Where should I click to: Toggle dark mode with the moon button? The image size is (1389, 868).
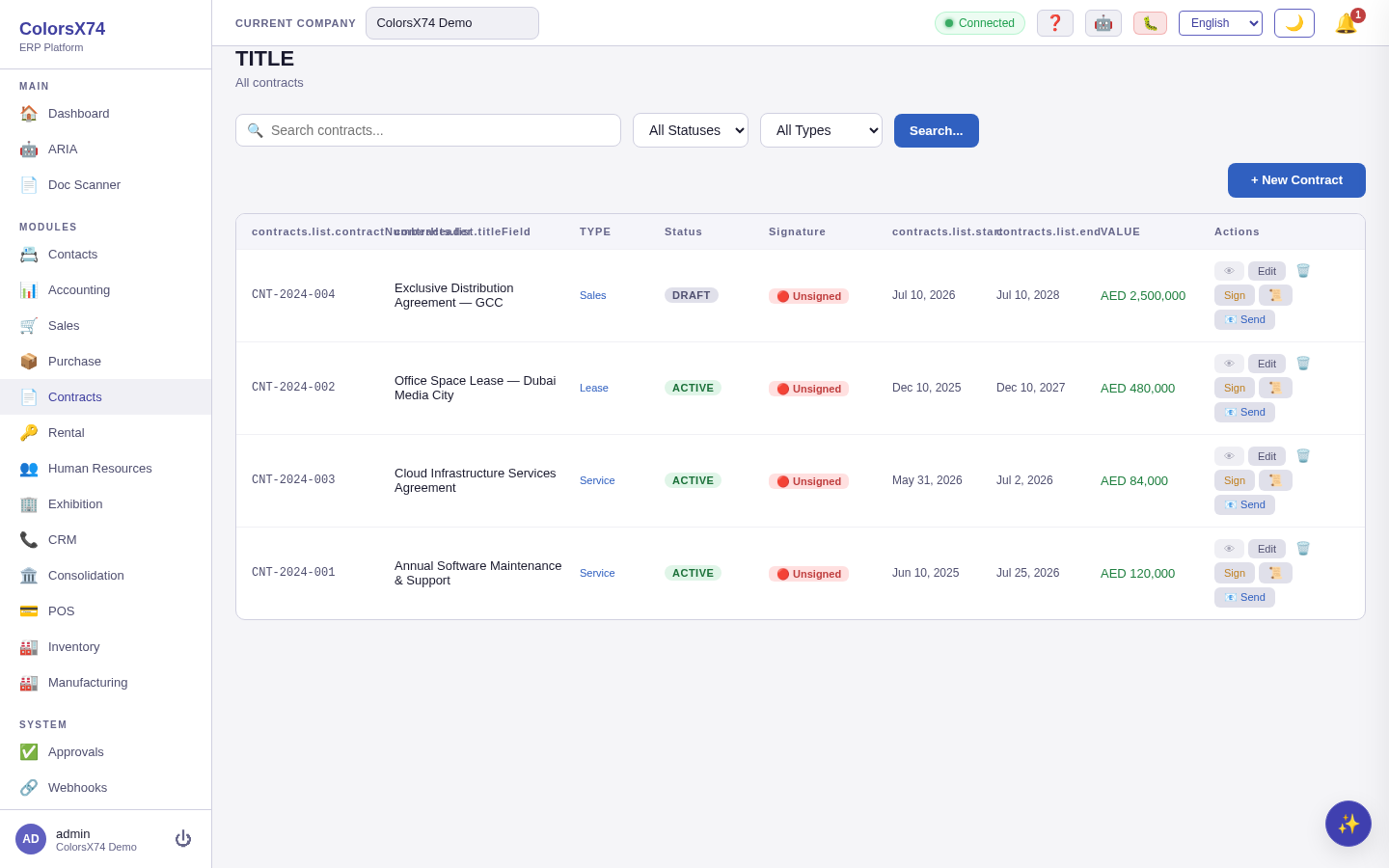1294,23
